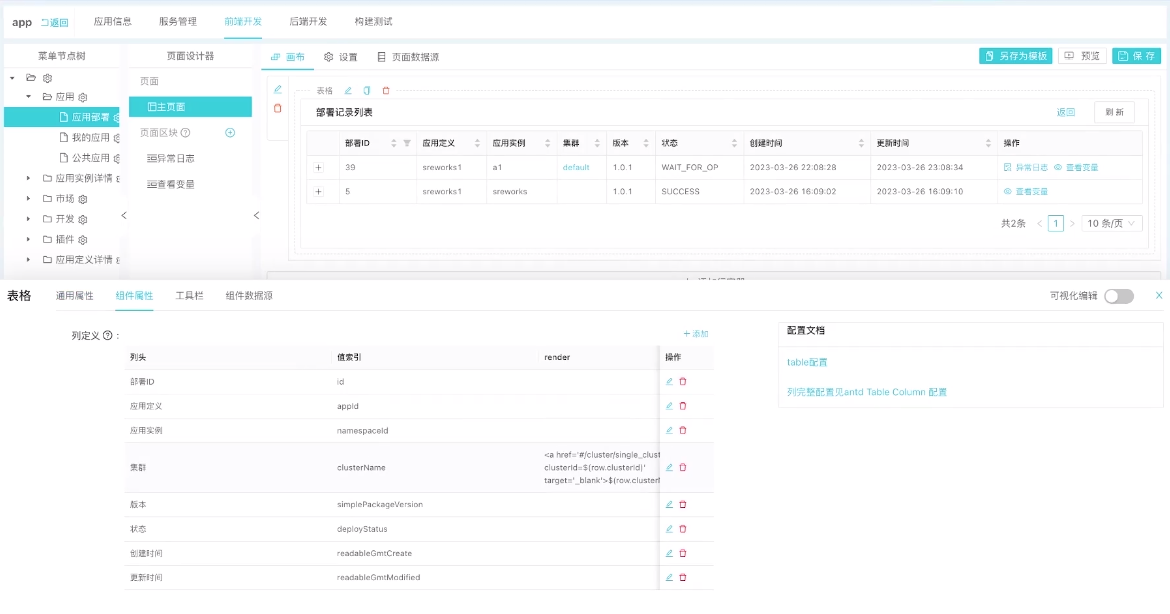Screen dimensions: 1170x614
Task: Open the 10 条/页 page size dropdown
Action: click(1113, 224)
